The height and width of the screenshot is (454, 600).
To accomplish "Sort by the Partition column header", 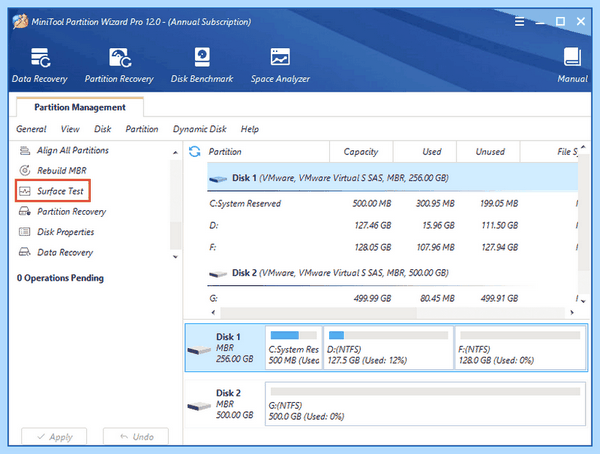I will coord(268,152).
